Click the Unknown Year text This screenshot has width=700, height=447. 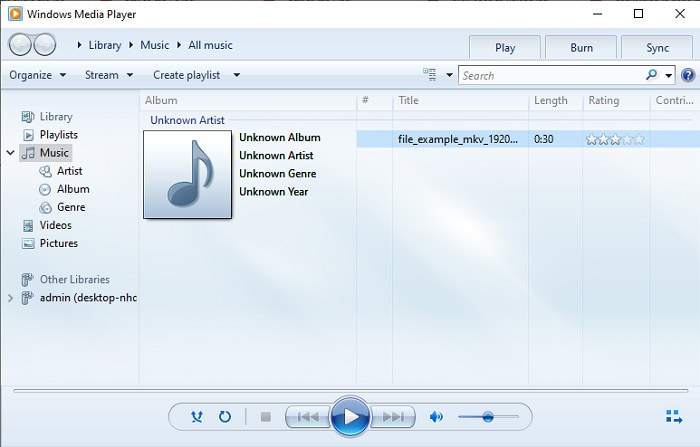point(274,192)
